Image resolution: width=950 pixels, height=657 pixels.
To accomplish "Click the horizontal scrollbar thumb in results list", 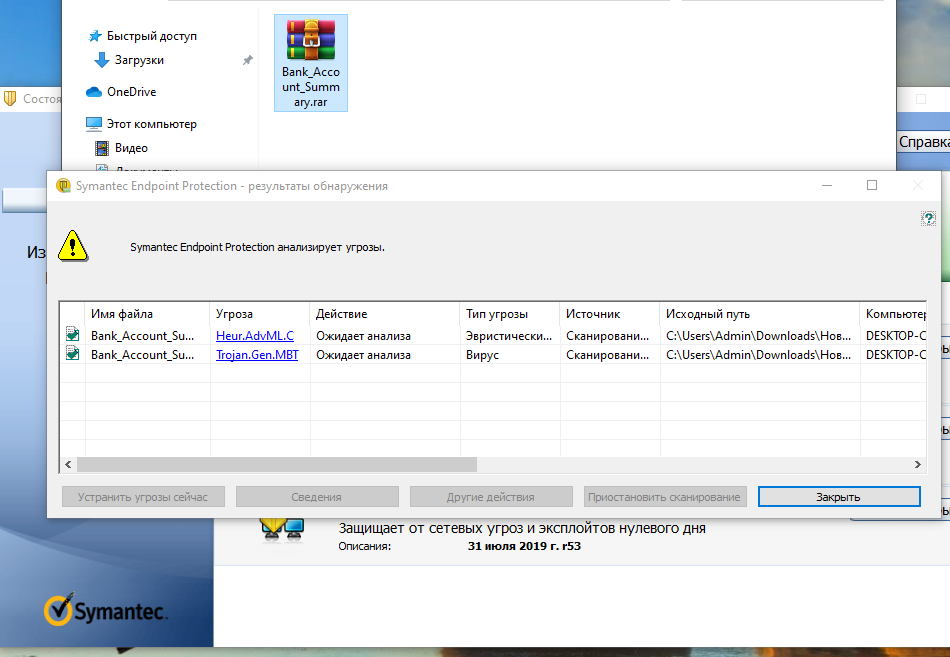I will pos(277,464).
